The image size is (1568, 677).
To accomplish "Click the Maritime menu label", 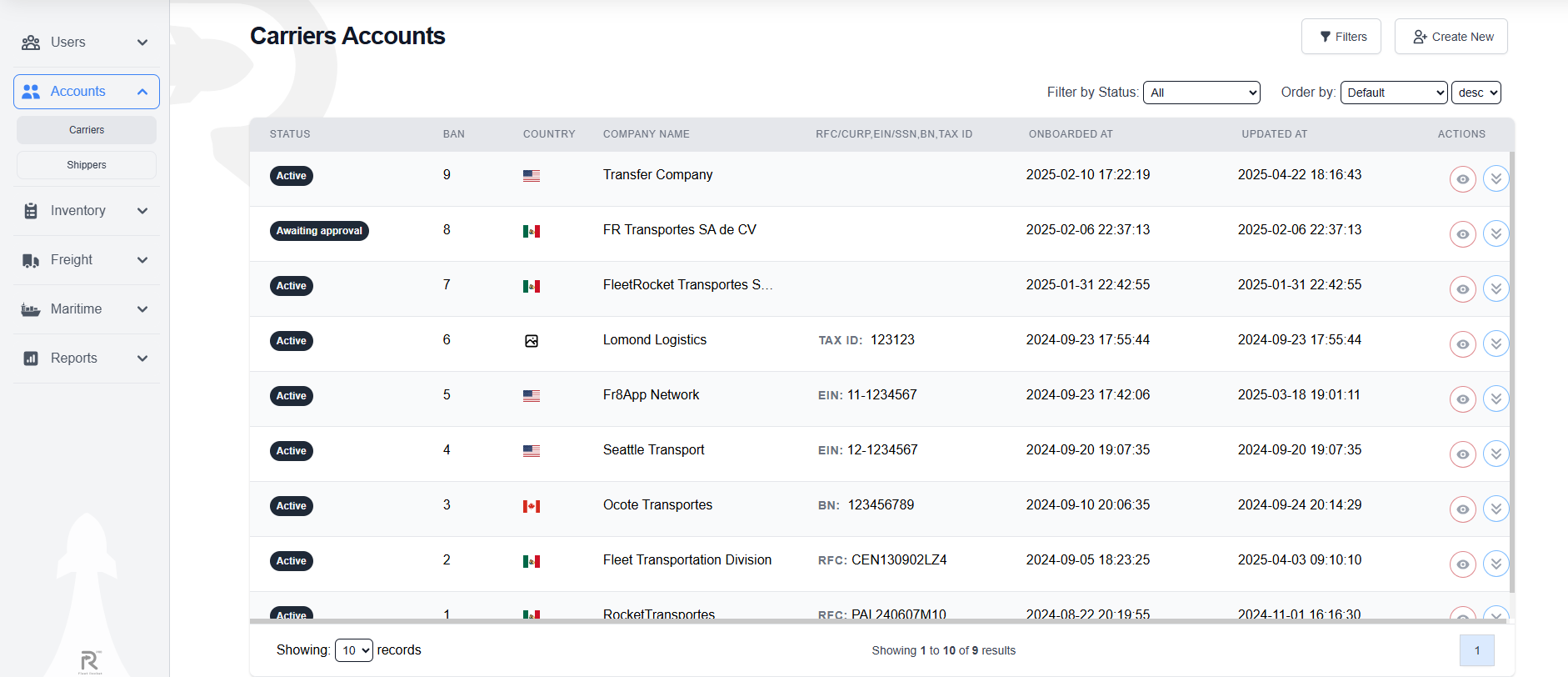I will (76, 309).
